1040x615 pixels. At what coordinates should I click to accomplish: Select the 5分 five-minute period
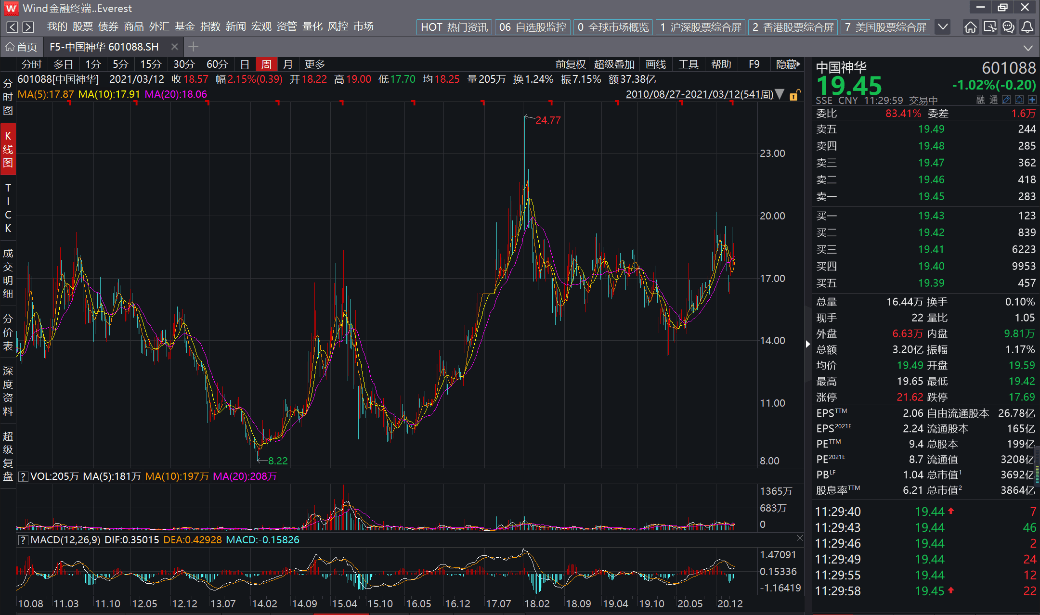pos(120,64)
